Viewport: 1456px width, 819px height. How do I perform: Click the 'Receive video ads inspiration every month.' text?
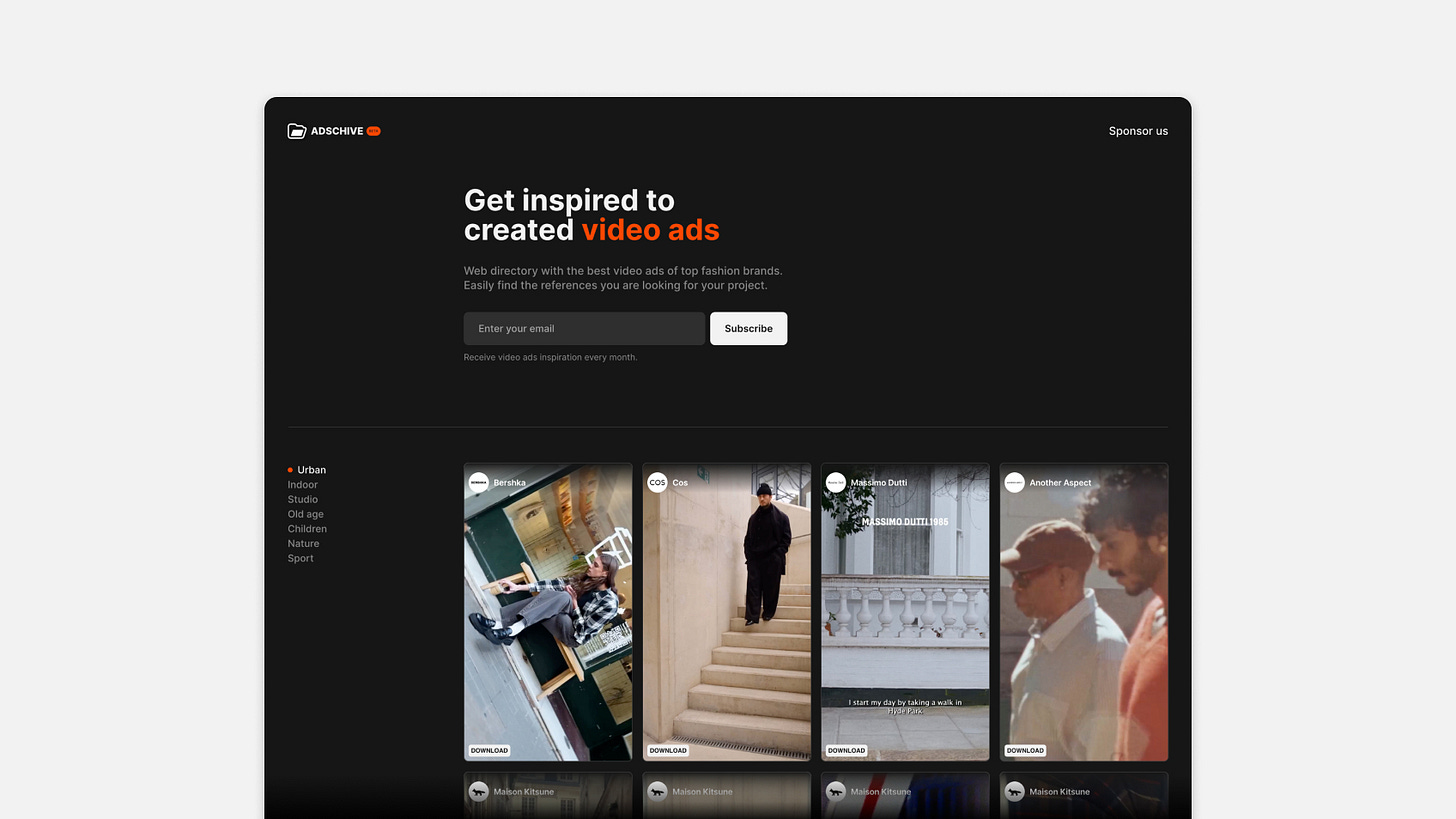[550, 357]
